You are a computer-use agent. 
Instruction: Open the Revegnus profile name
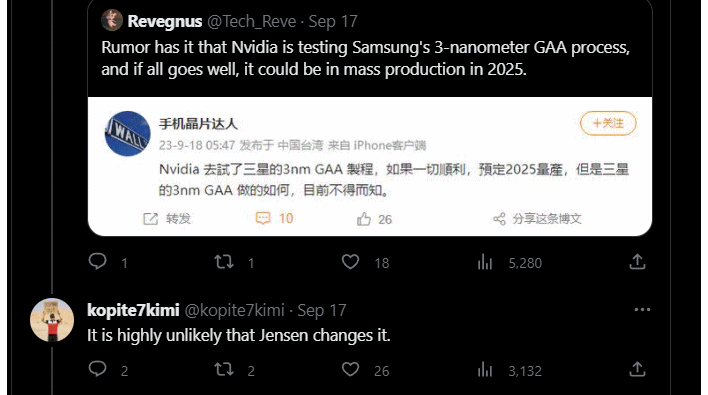coord(165,21)
